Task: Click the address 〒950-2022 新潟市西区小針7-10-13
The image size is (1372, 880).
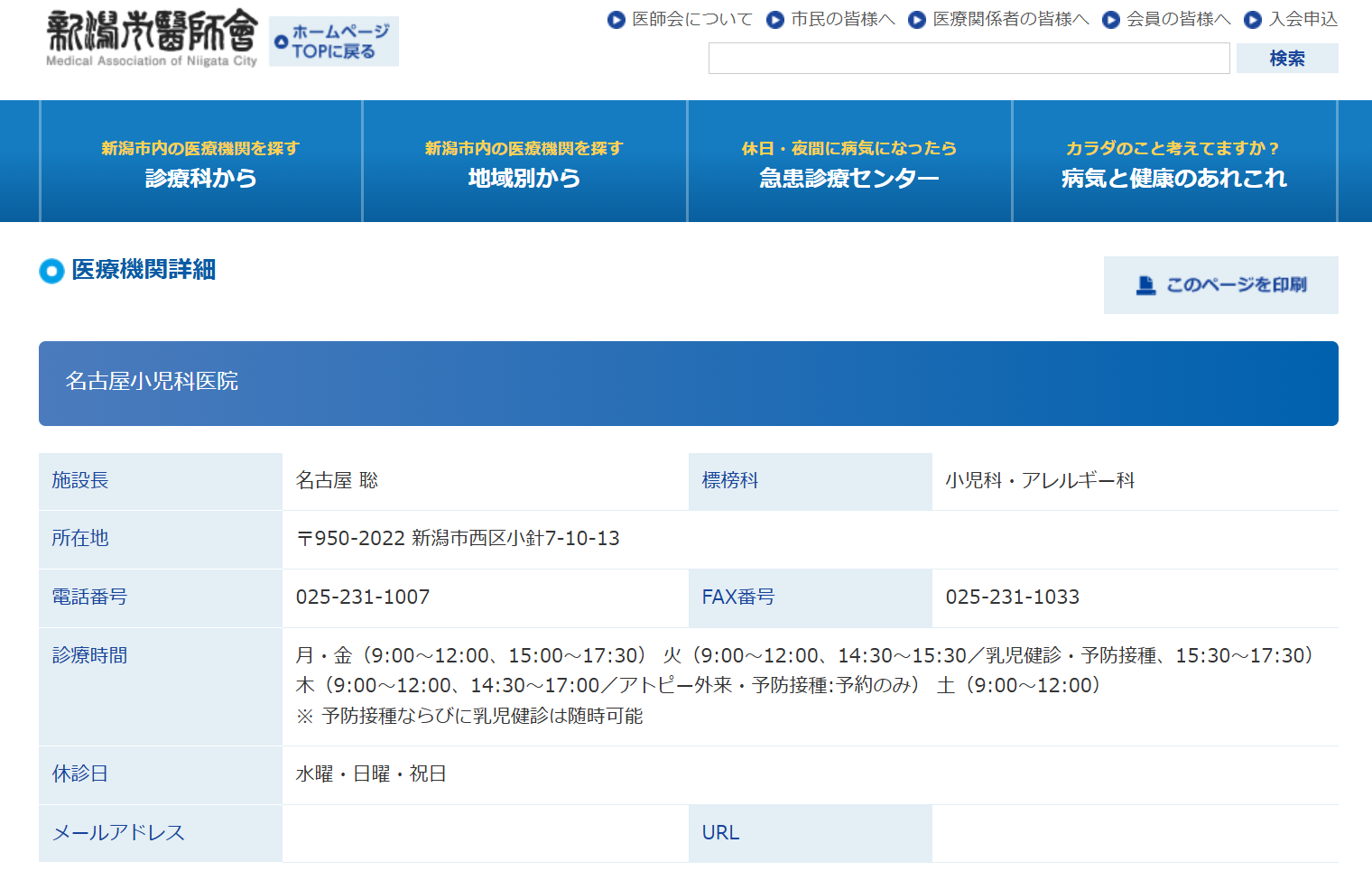Action: [x=458, y=539]
